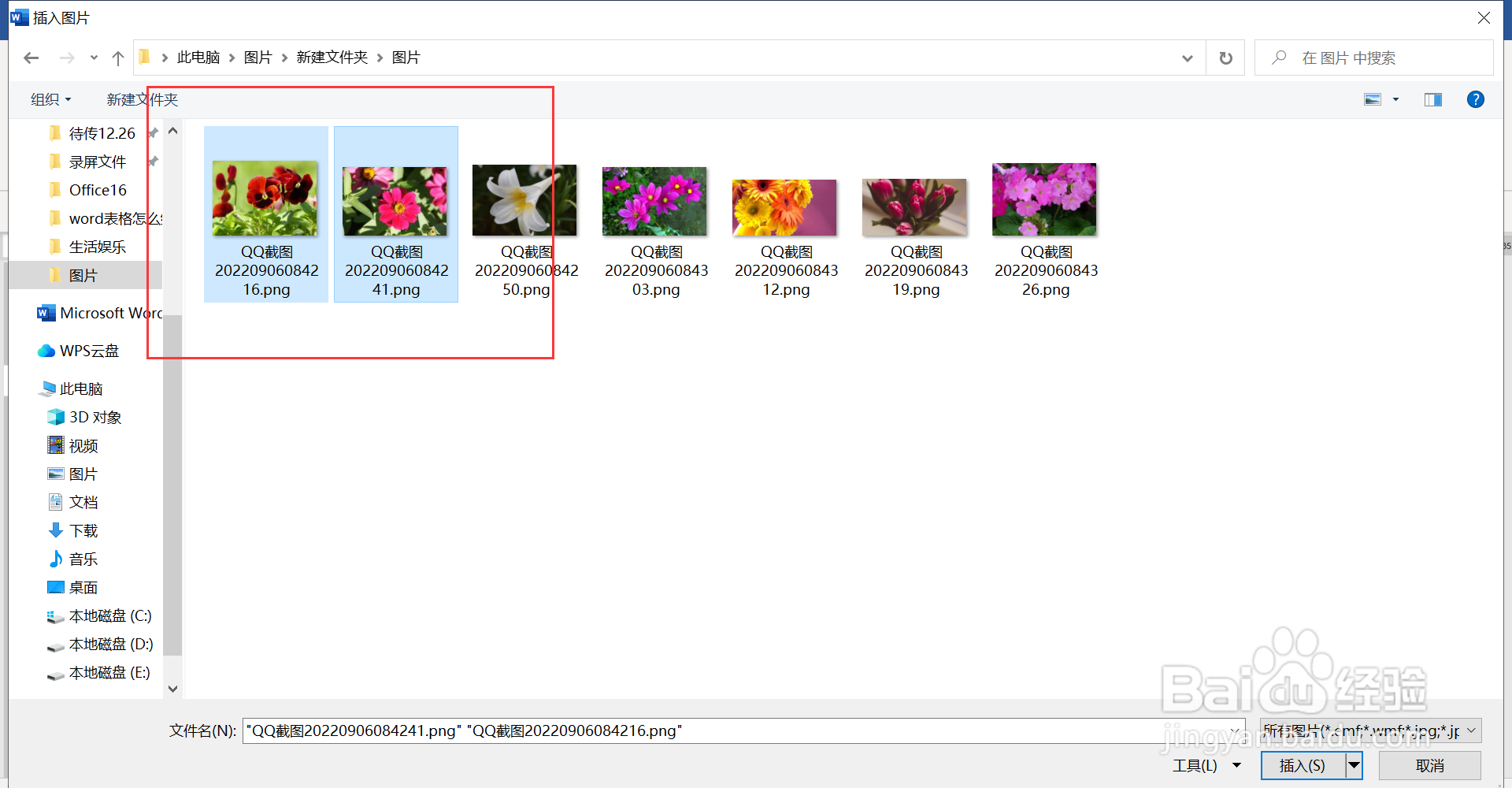
Task: Click the 插入(S) button
Action: [x=1303, y=765]
